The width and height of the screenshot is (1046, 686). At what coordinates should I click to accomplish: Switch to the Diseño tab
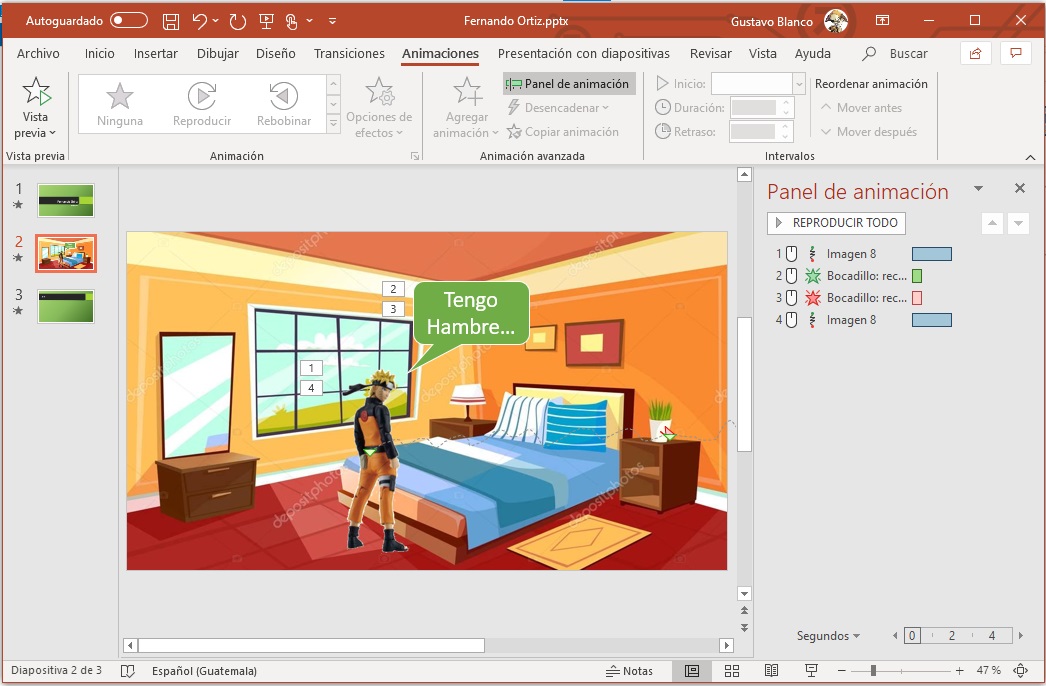coord(276,53)
